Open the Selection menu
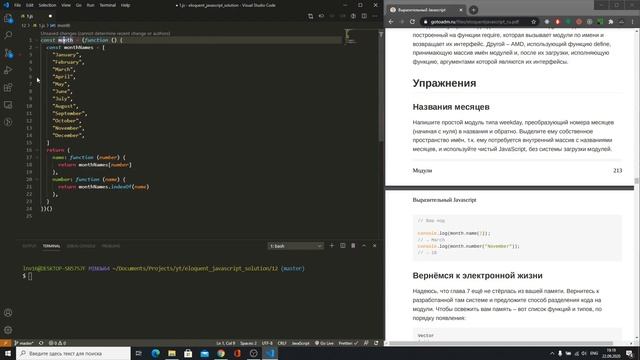The image size is (640, 360). [47, 5]
